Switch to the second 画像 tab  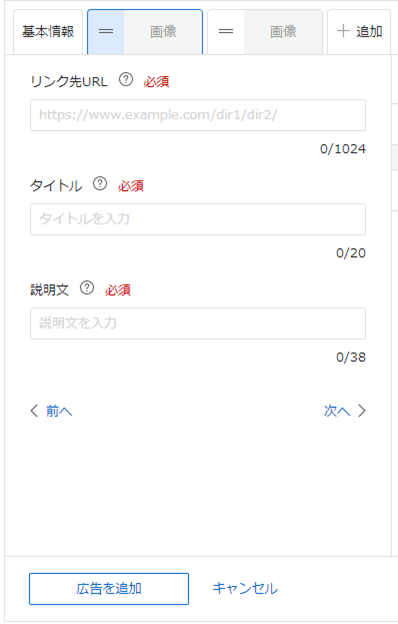point(283,32)
